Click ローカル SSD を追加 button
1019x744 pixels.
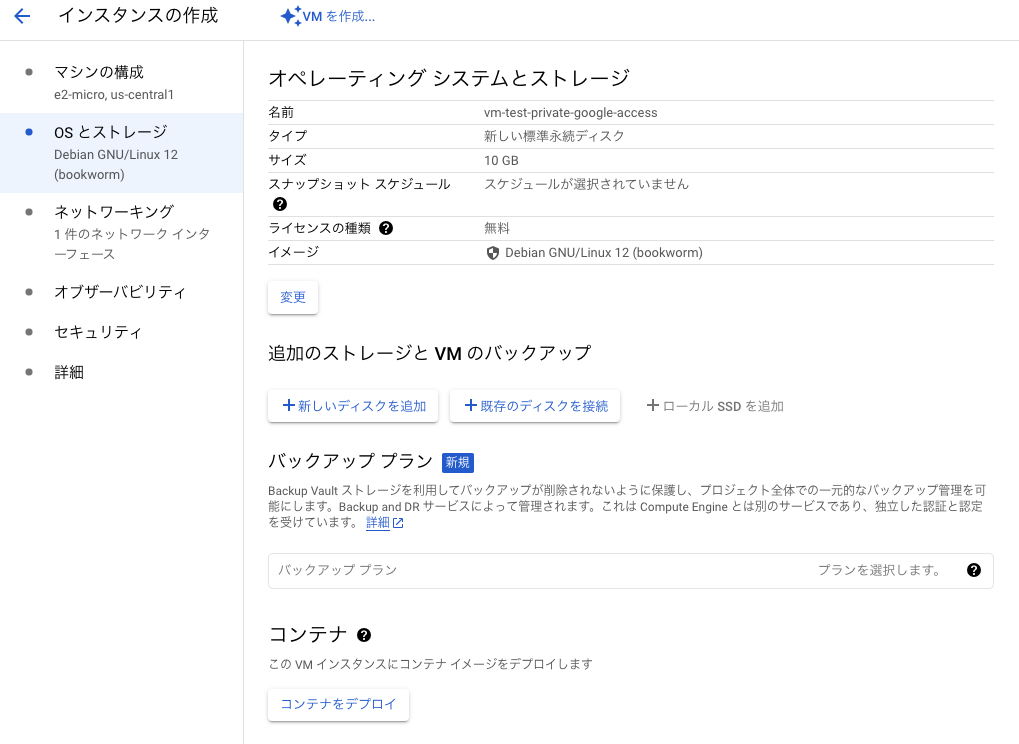[715, 406]
